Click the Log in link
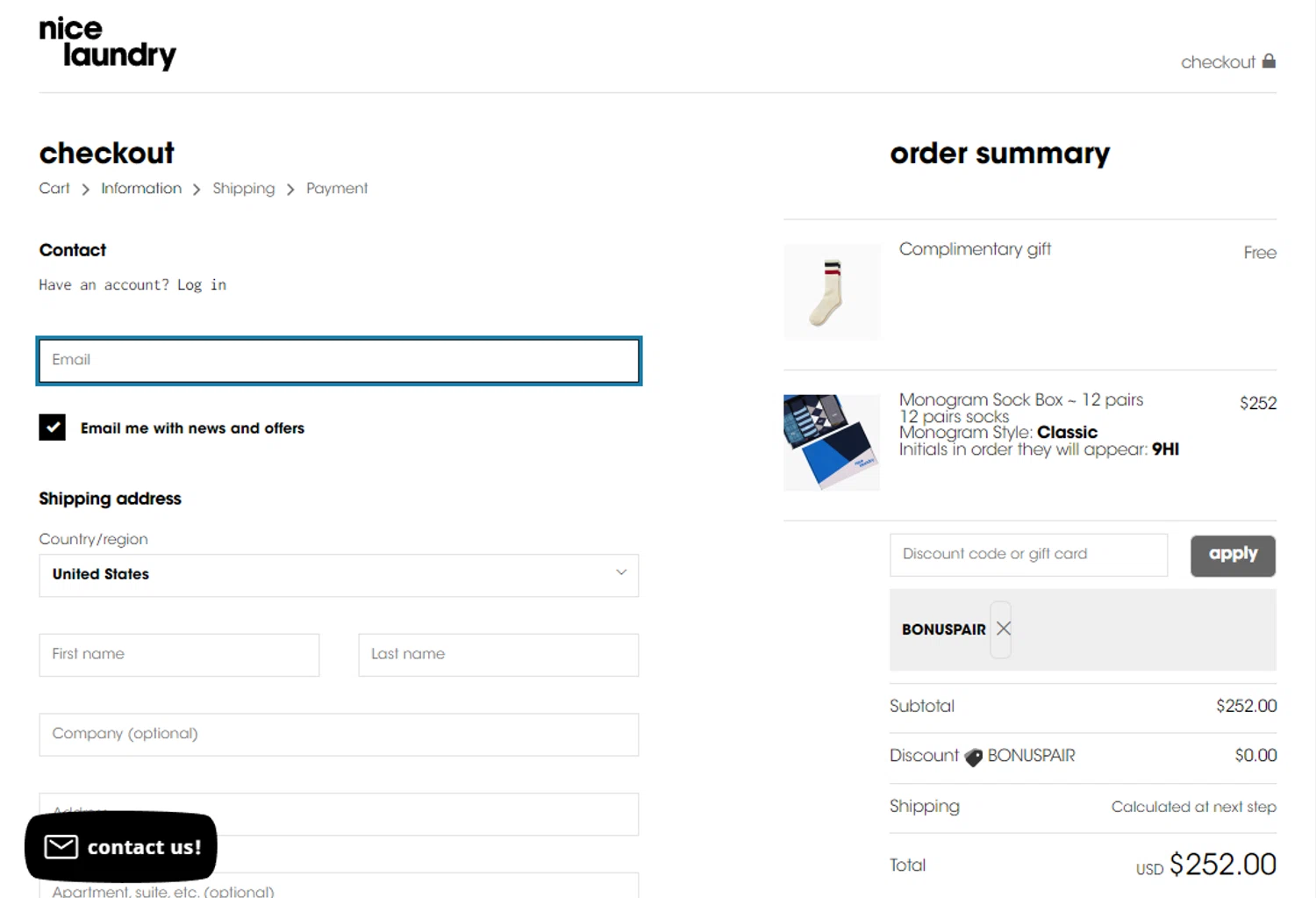The image size is (1316, 898). 202,285
